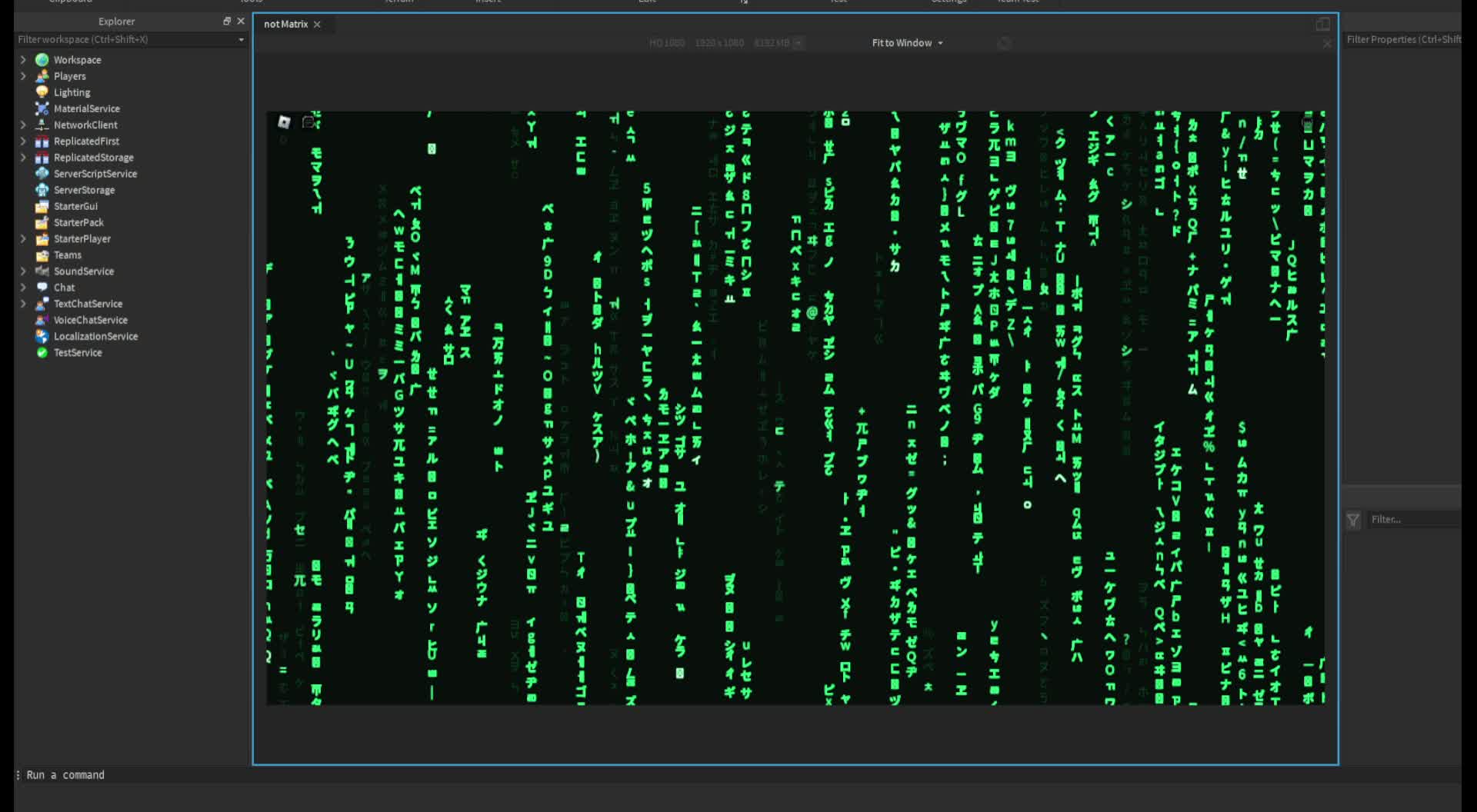Select the LocalizationService entry

point(42,336)
